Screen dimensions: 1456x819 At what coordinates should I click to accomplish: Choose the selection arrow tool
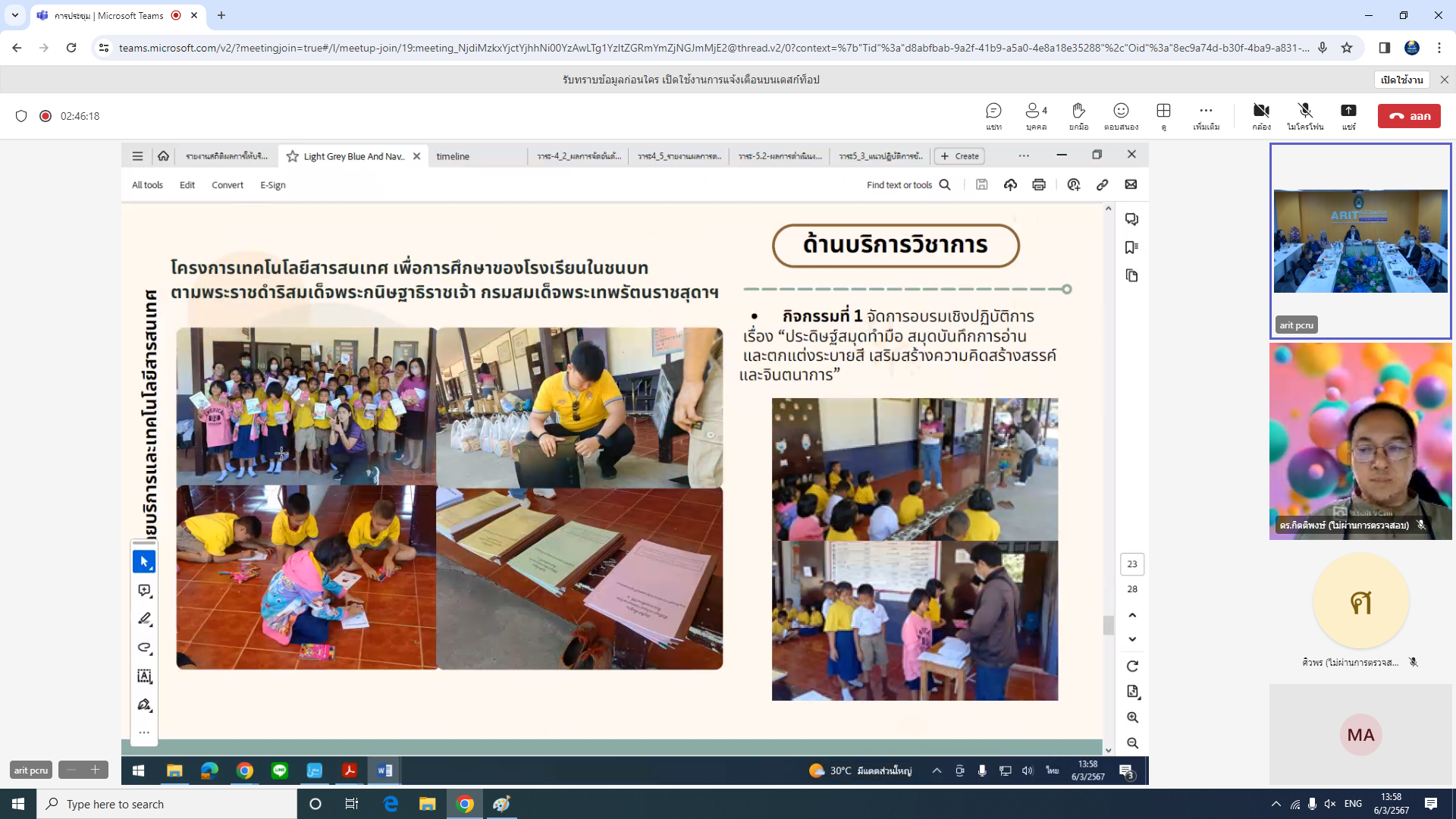coord(144,562)
